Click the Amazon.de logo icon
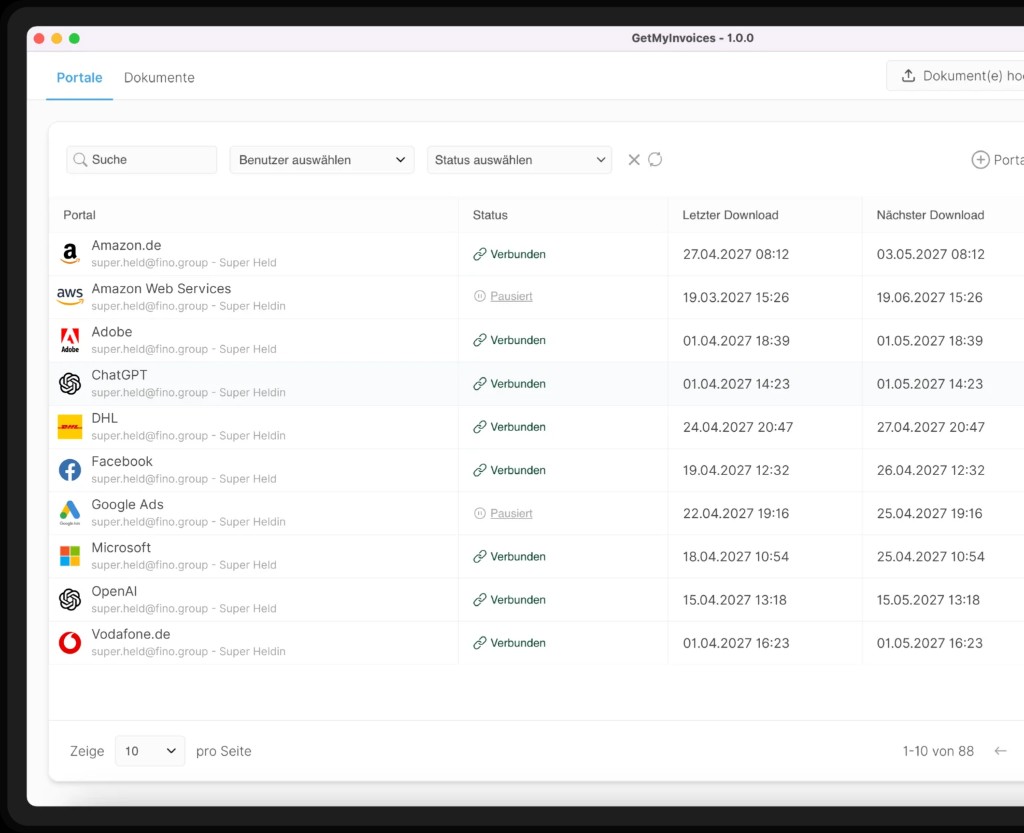Screen dimensions: 1024x833 click(x=70, y=253)
